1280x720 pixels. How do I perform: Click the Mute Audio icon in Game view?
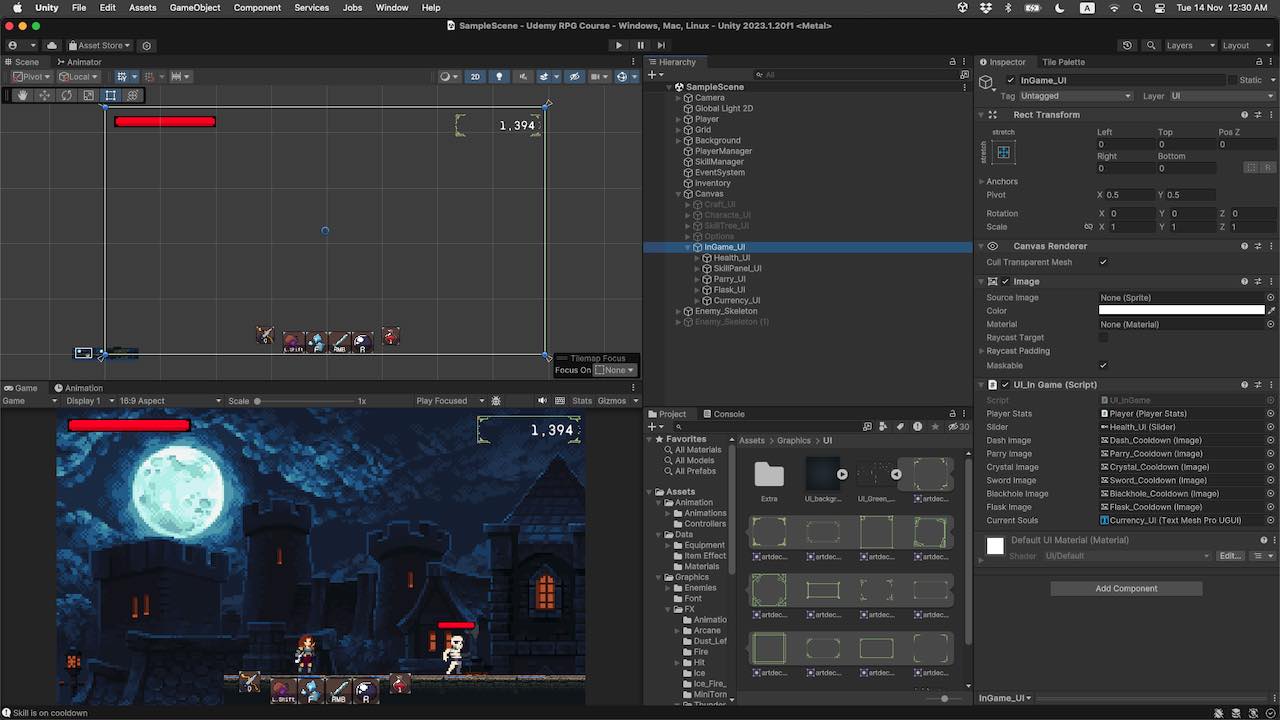542,401
